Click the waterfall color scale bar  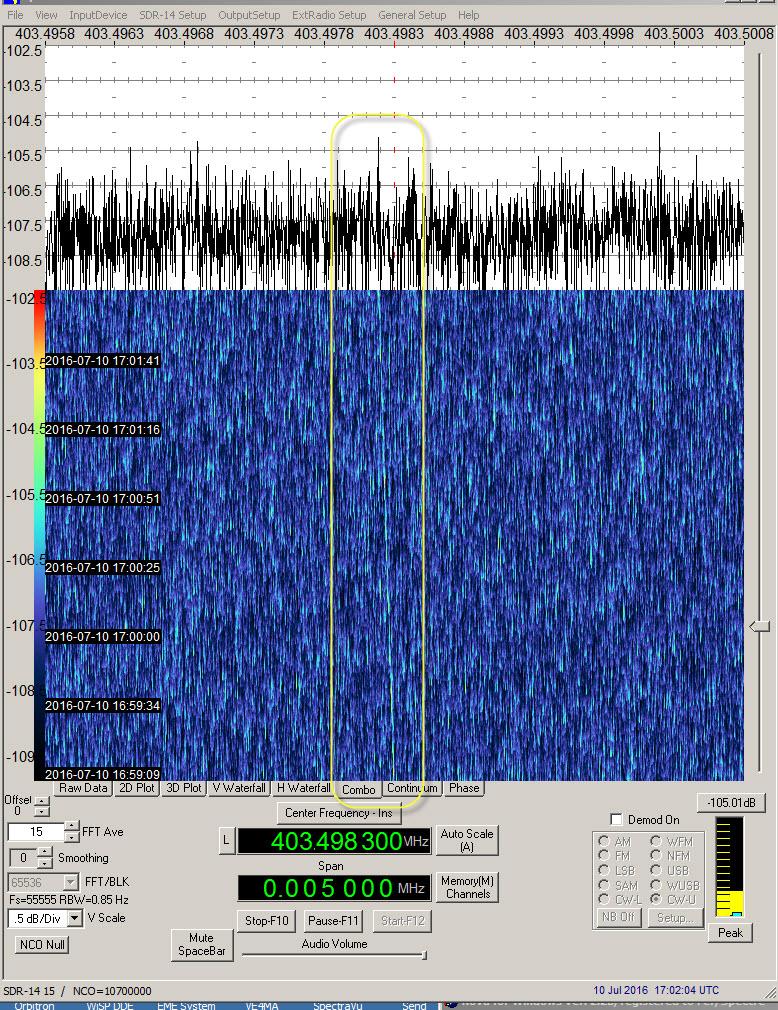[39, 535]
